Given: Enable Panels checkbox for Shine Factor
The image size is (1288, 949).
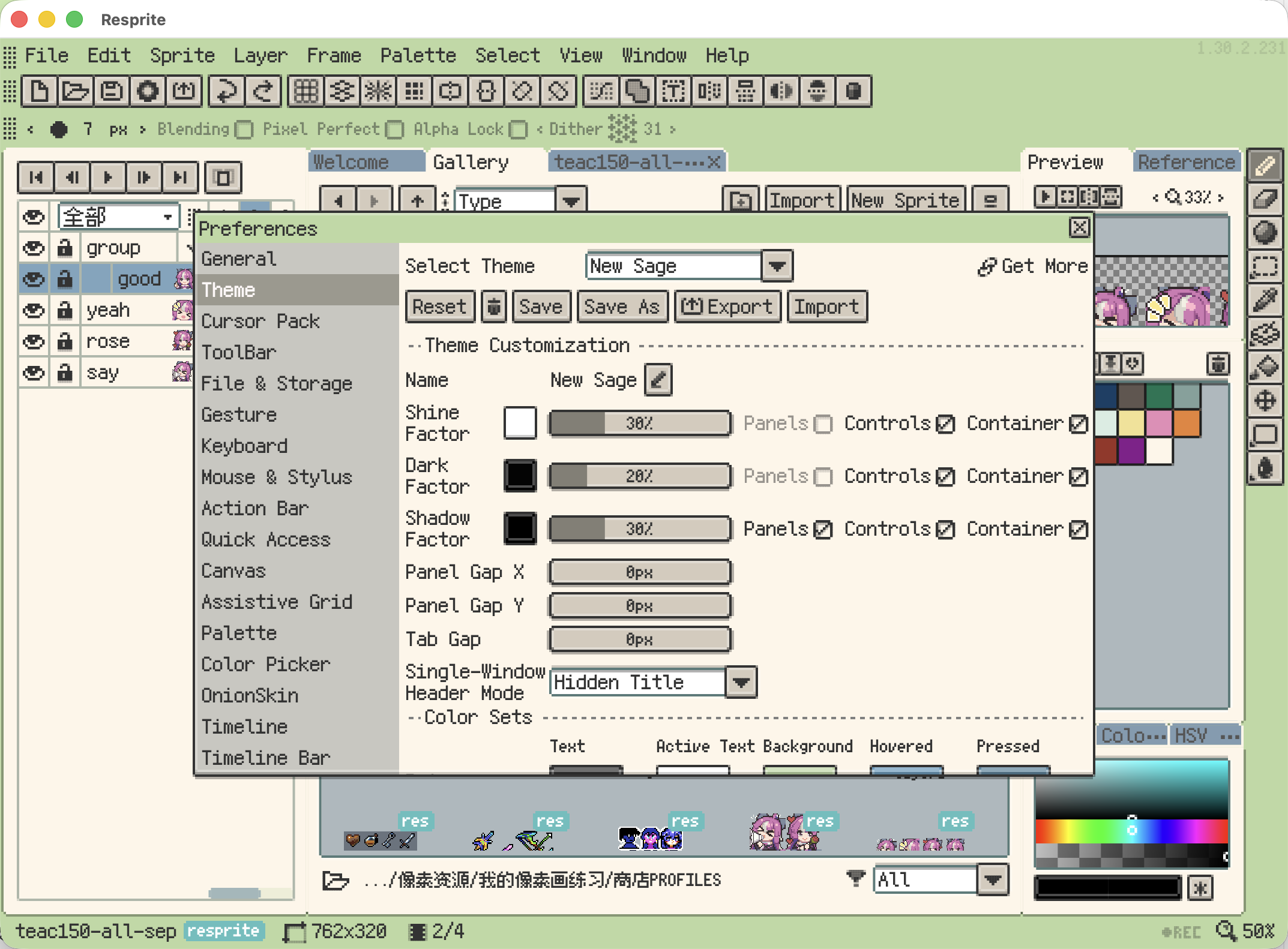Looking at the screenshot, I should (x=823, y=424).
